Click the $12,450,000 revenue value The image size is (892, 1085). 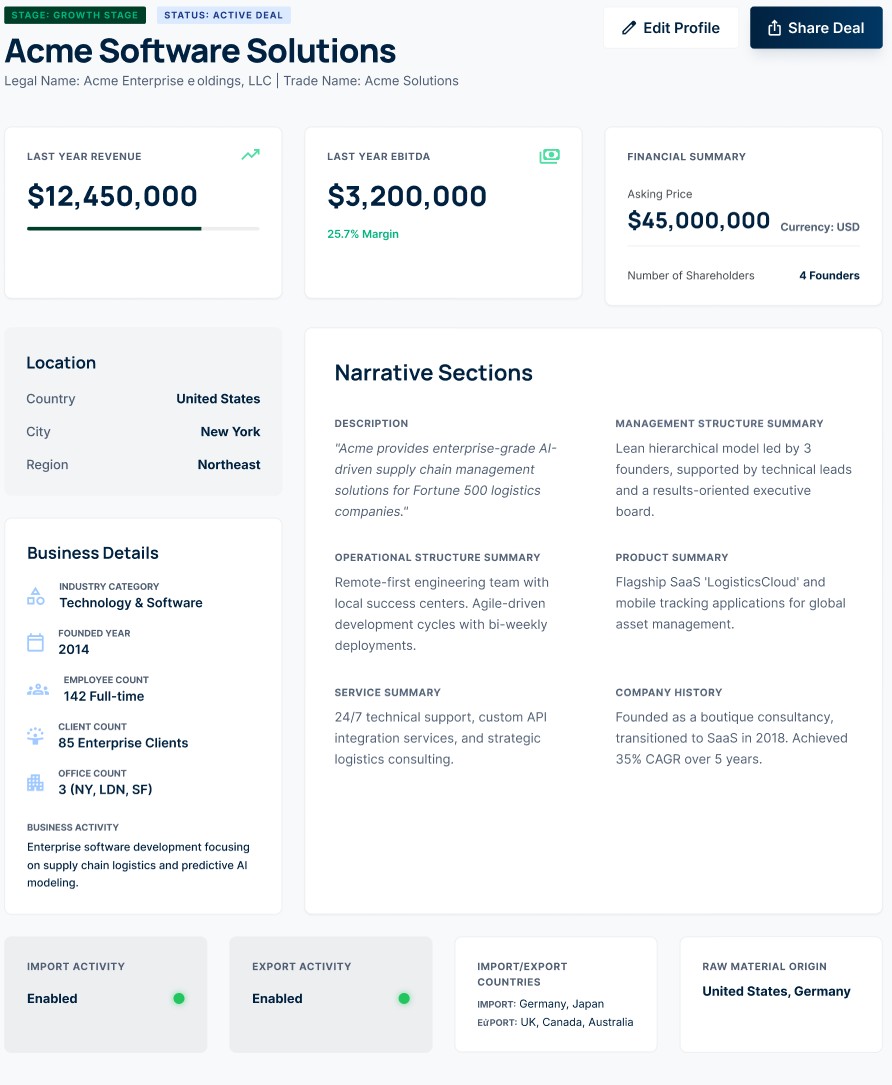[x=112, y=196]
